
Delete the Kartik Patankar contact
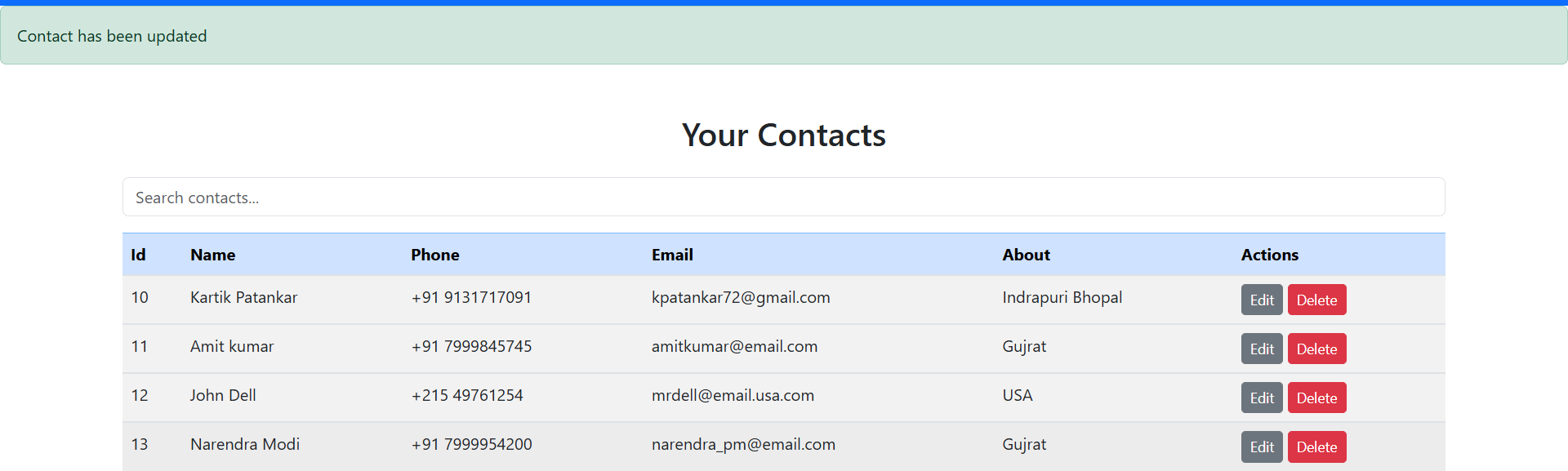pyautogui.click(x=1316, y=300)
